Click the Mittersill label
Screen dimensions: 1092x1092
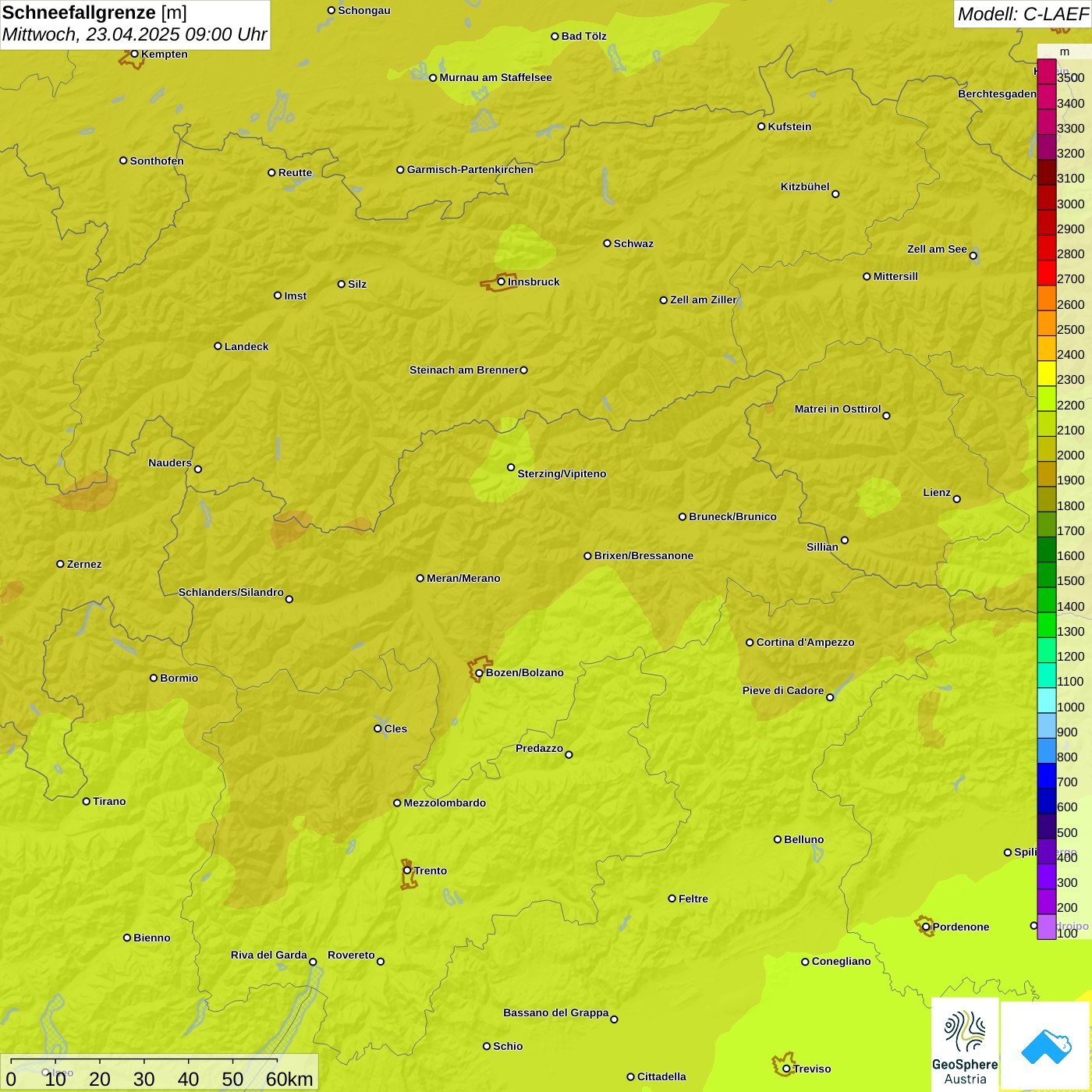click(895, 276)
